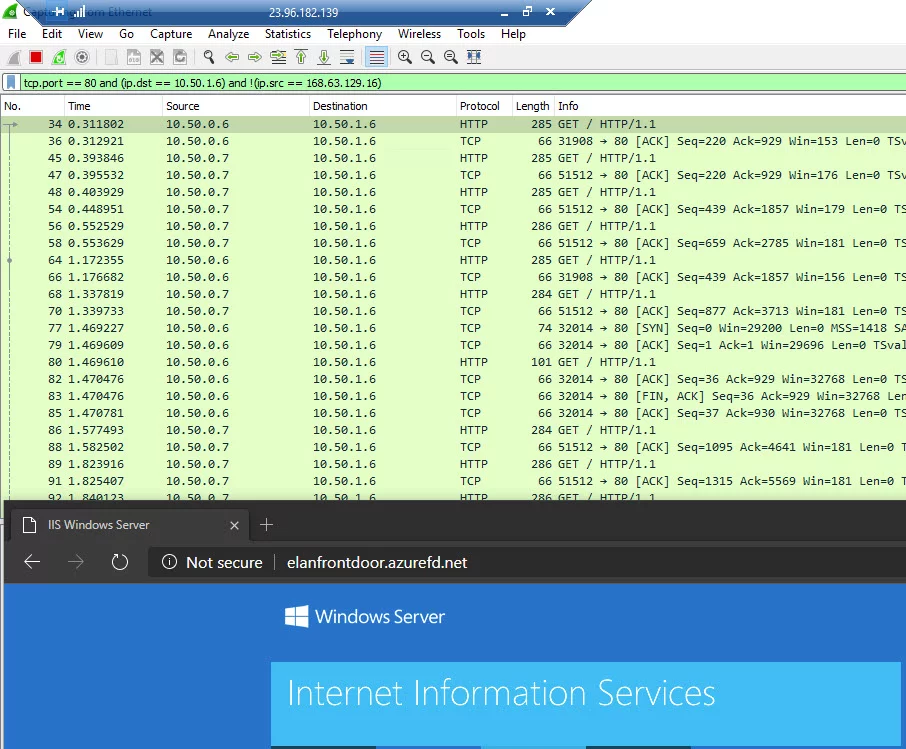Open the Capture menu
Viewport: 906px width, 749px height.
click(171, 34)
